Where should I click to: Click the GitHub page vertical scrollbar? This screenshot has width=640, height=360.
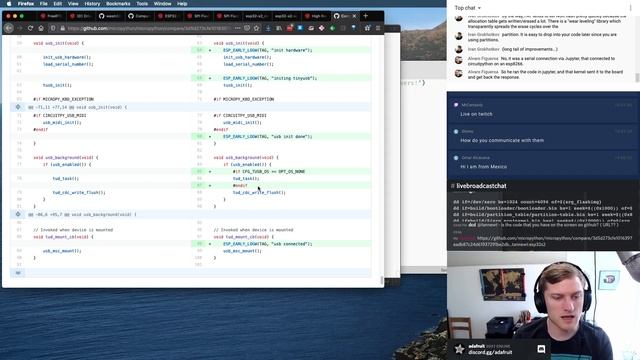point(382,280)
